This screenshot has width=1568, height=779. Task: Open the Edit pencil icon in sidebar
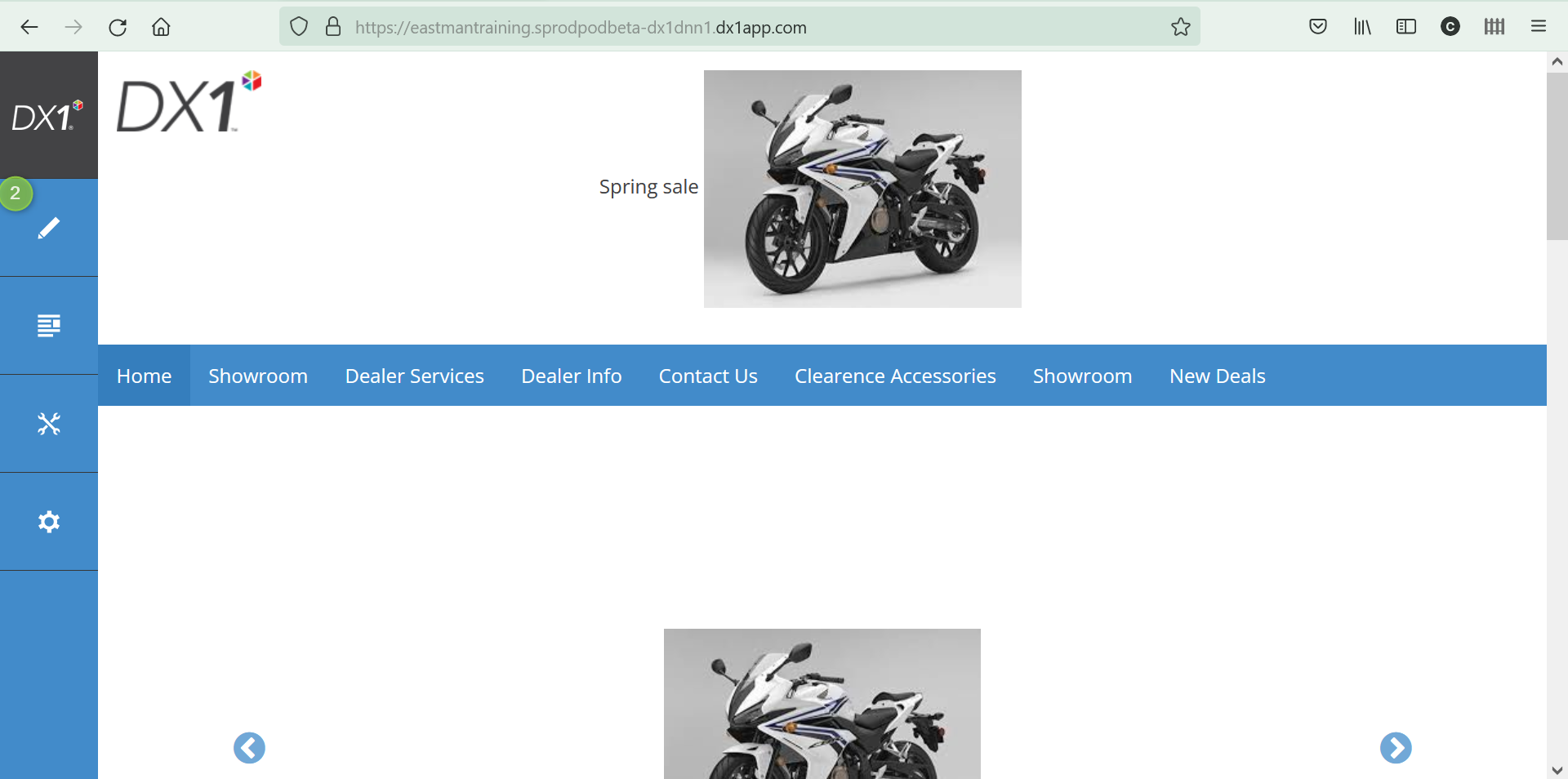tap(49, 228)
